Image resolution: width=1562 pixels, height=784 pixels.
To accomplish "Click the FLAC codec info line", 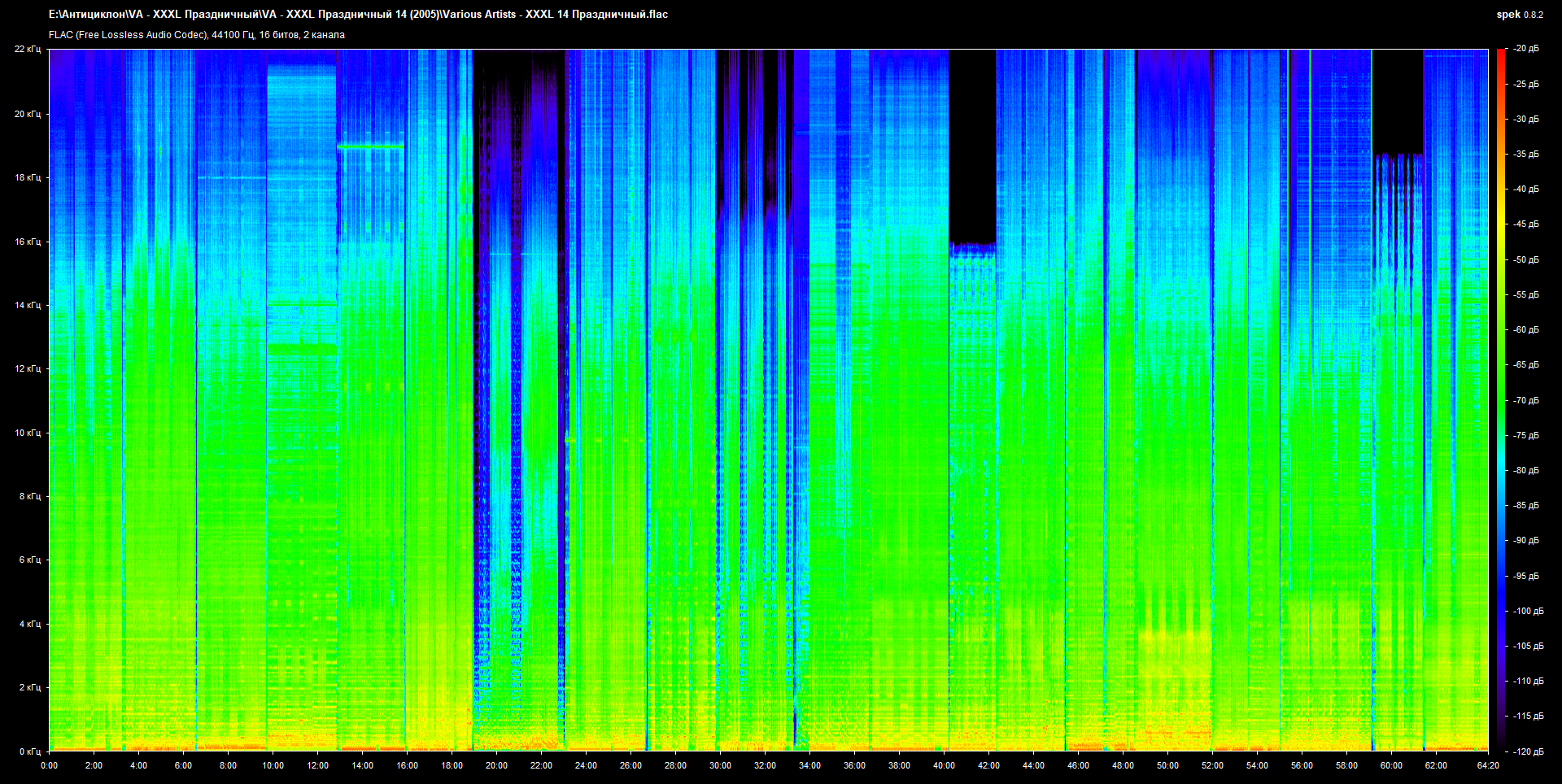I will pyautogui.click(x=197, y=35).
